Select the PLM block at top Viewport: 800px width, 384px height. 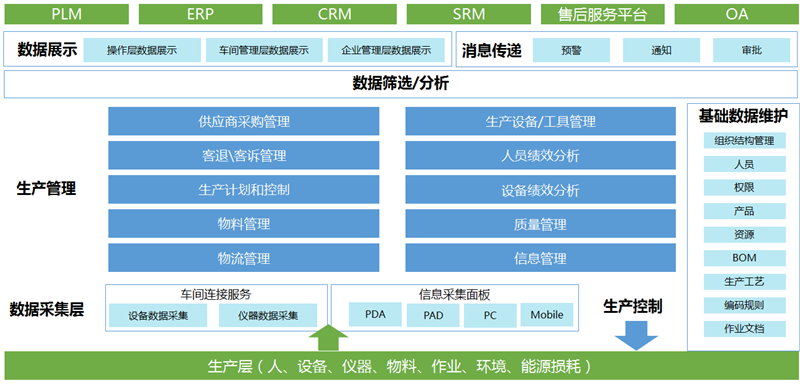pyautogui.click(x=66, y=14)
